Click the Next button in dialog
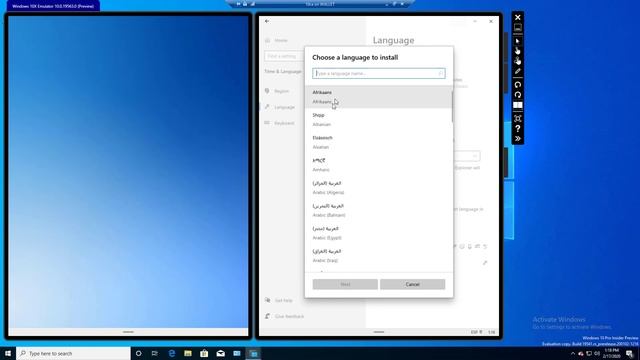 345,284
